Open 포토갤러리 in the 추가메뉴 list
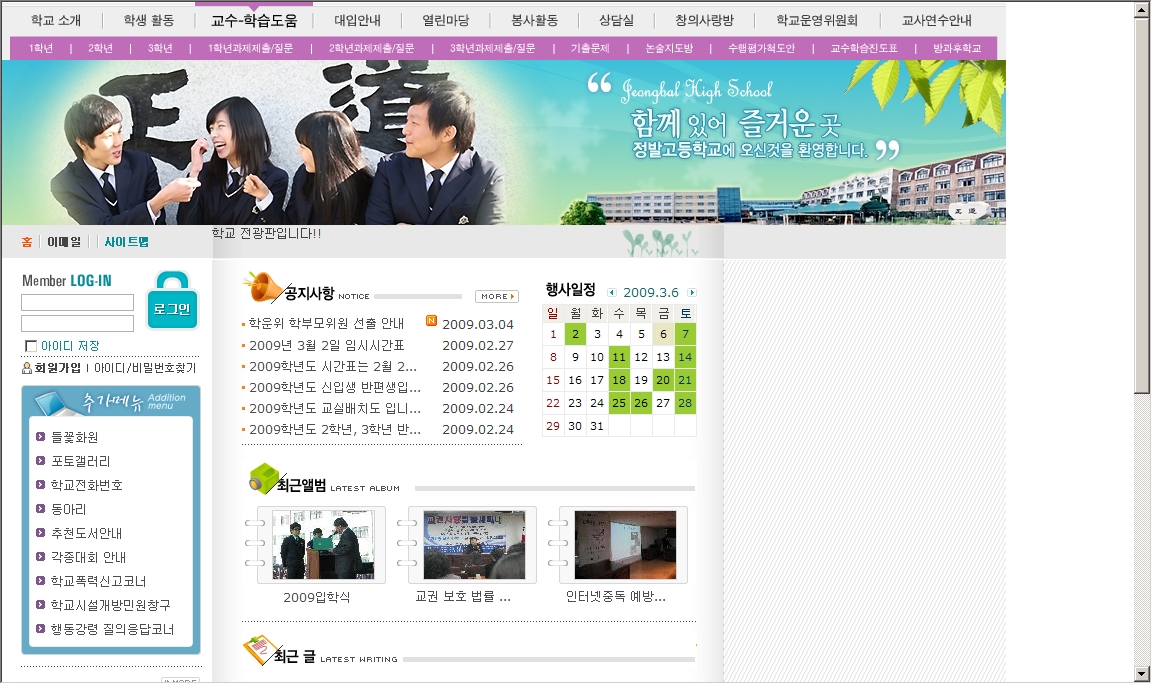 (x=80, y=461)
